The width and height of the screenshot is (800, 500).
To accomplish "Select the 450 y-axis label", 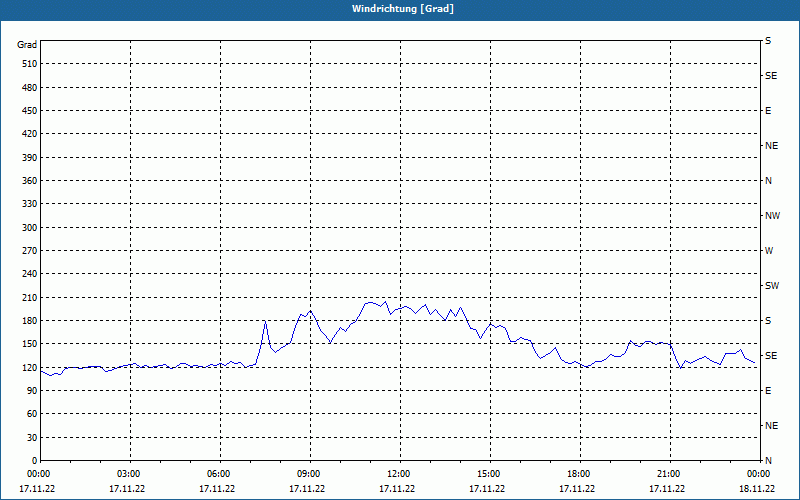I will click(30, 111).
